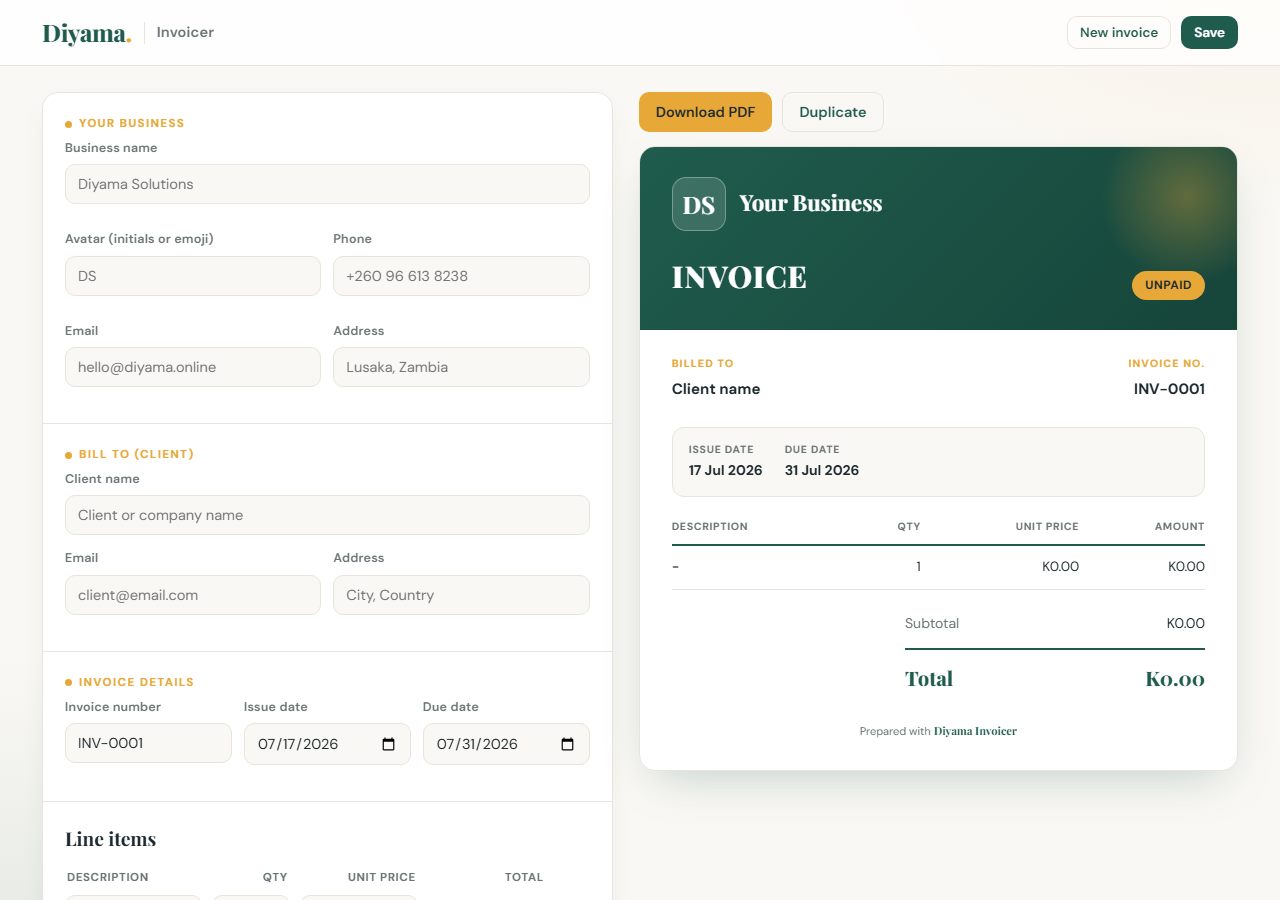
Task: Open the Due date calendar picker icon
Action: point(567,744)
